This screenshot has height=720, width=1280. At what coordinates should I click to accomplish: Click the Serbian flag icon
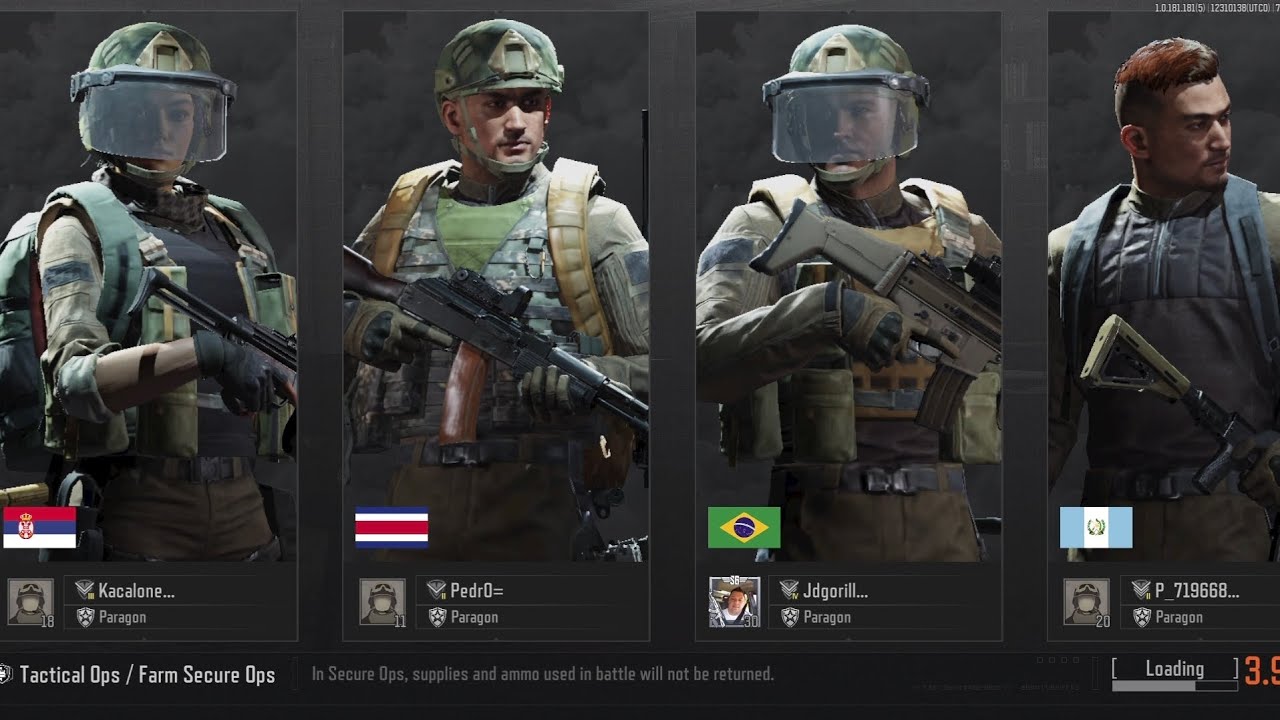coord(39,527)
